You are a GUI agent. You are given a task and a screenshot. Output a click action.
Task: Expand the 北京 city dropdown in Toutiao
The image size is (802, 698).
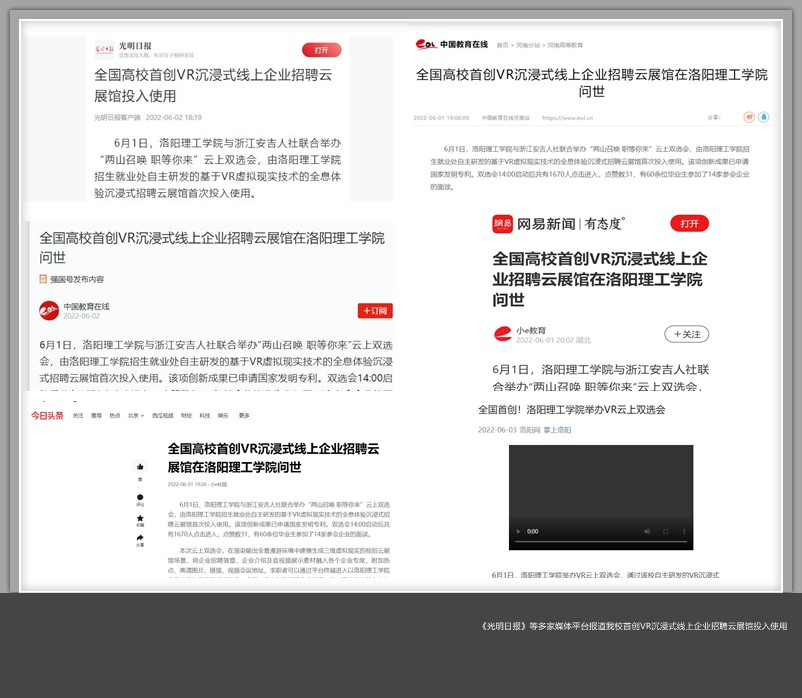pyautogui.click(x=135, y=415)
